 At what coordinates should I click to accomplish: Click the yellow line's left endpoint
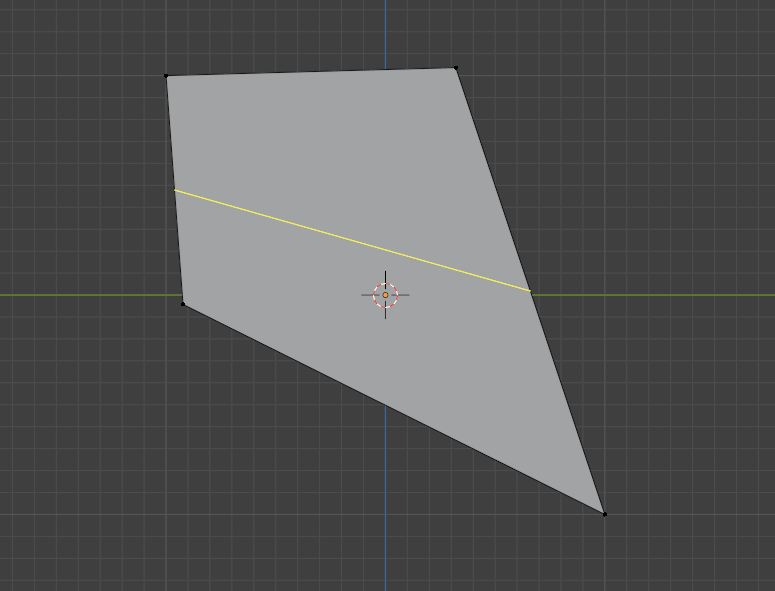174,190
